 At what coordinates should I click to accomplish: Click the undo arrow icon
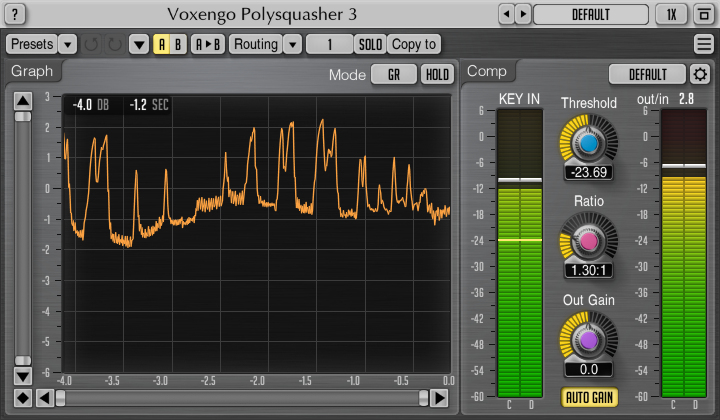point(91,45)
